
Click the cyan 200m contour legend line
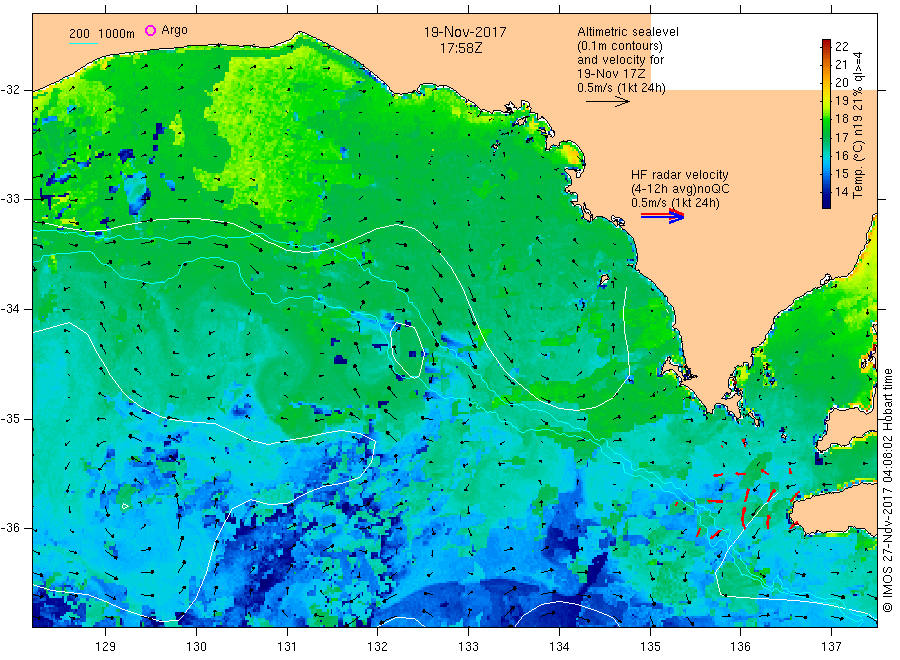pos(83,44)
